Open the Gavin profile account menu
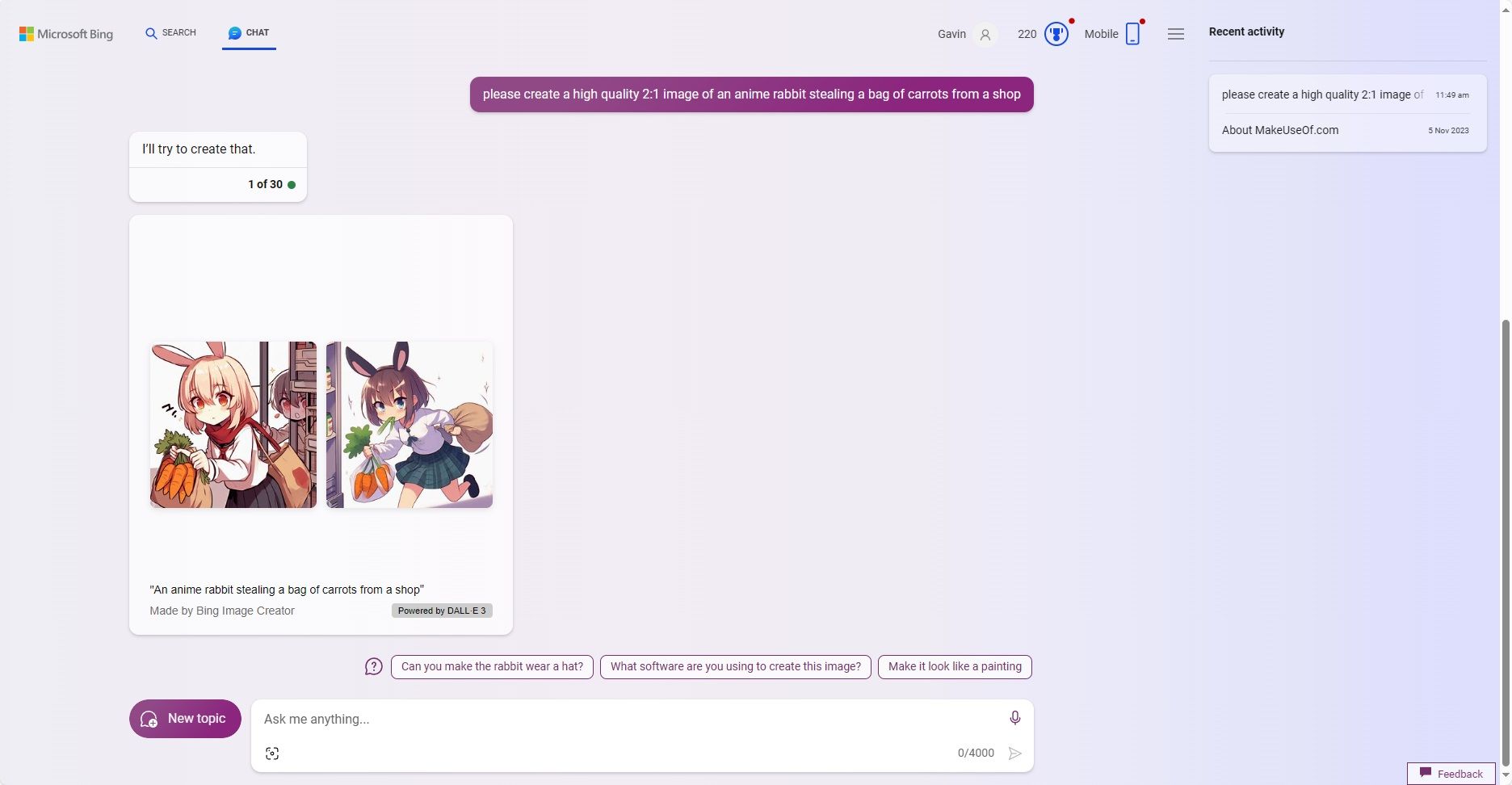This screenshot has height=785, width=1512. point(966,34)
